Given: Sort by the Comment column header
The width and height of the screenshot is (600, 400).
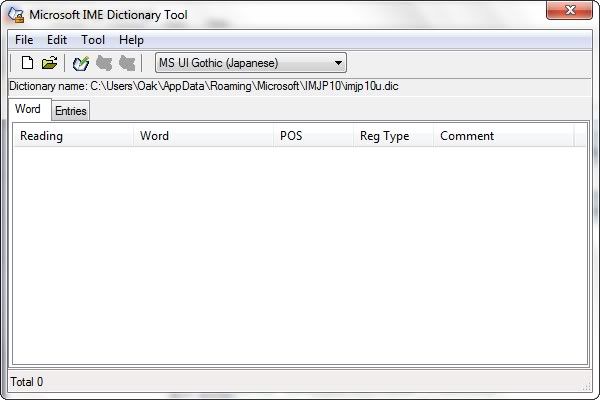Looking at the screenshot, I should (504, 136).
